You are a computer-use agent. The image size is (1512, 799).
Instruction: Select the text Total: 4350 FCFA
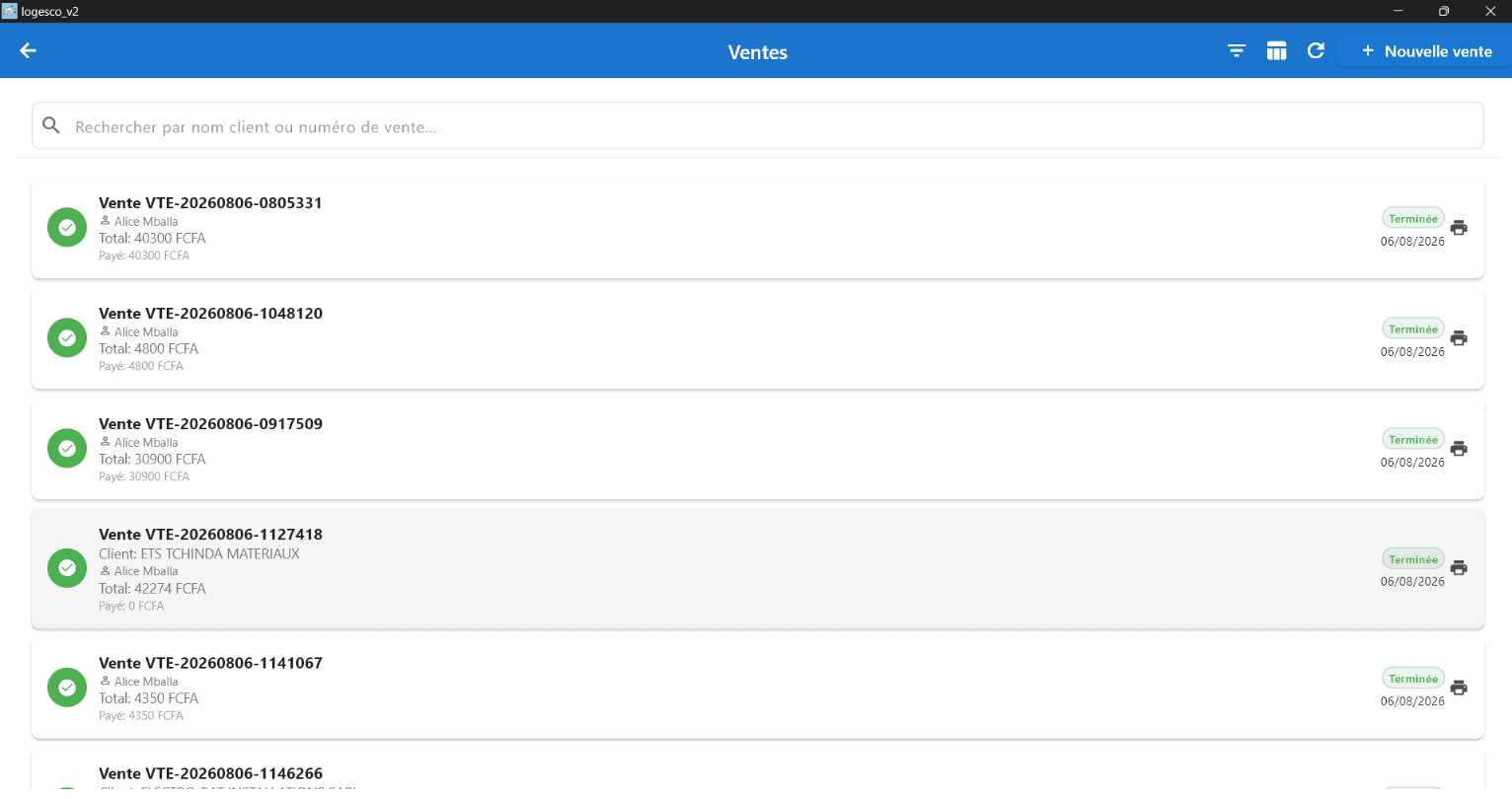tap(148, 698)
